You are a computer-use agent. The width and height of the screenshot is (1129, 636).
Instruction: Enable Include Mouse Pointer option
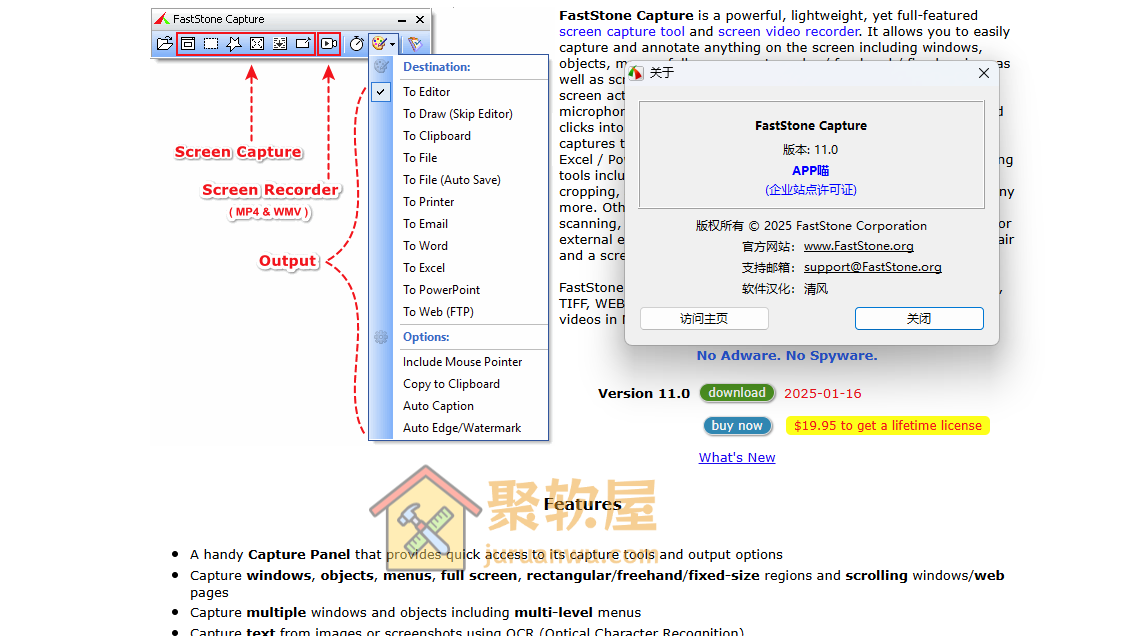point(462,362)
